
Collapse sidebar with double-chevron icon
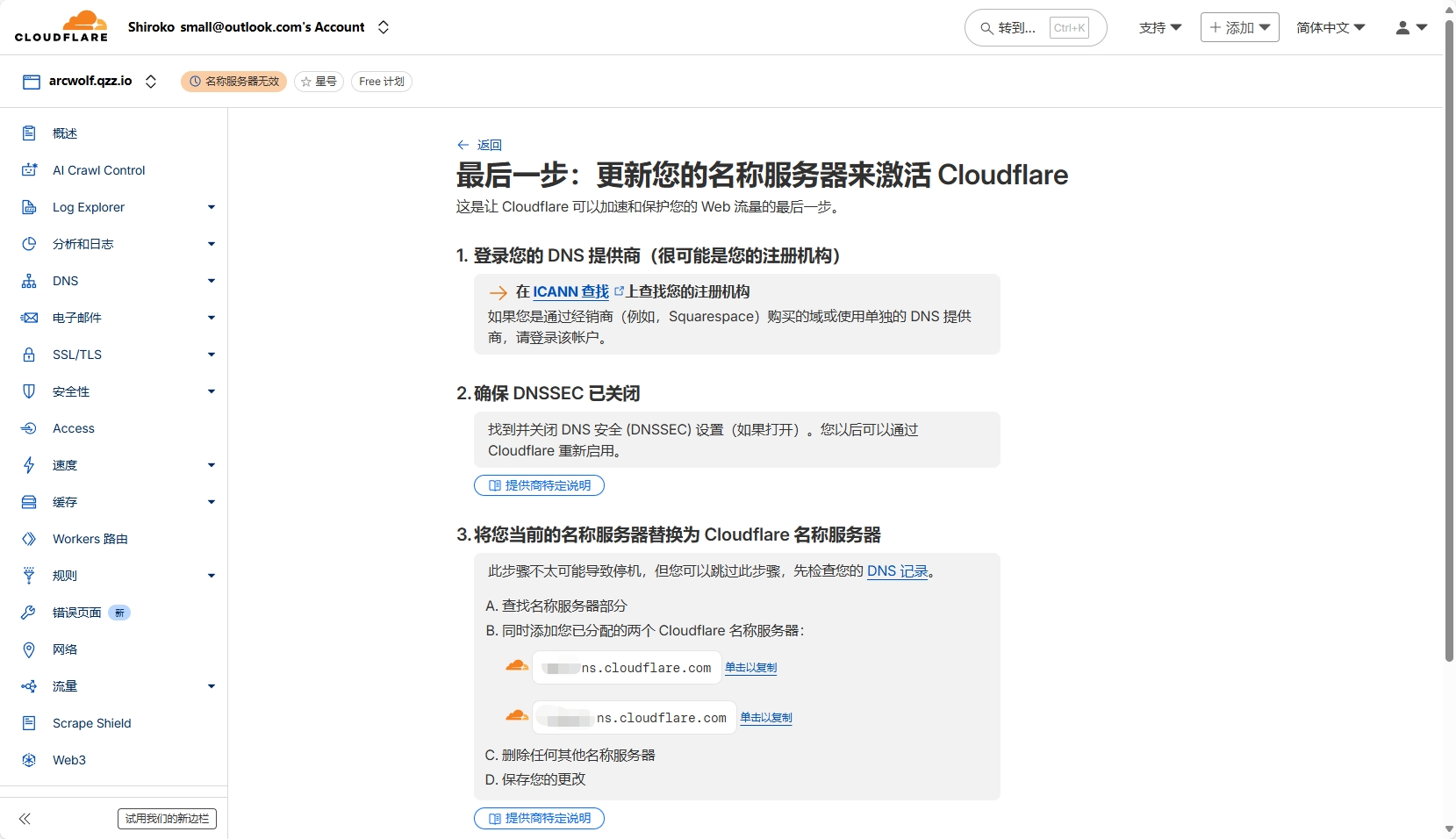point(25,819)
